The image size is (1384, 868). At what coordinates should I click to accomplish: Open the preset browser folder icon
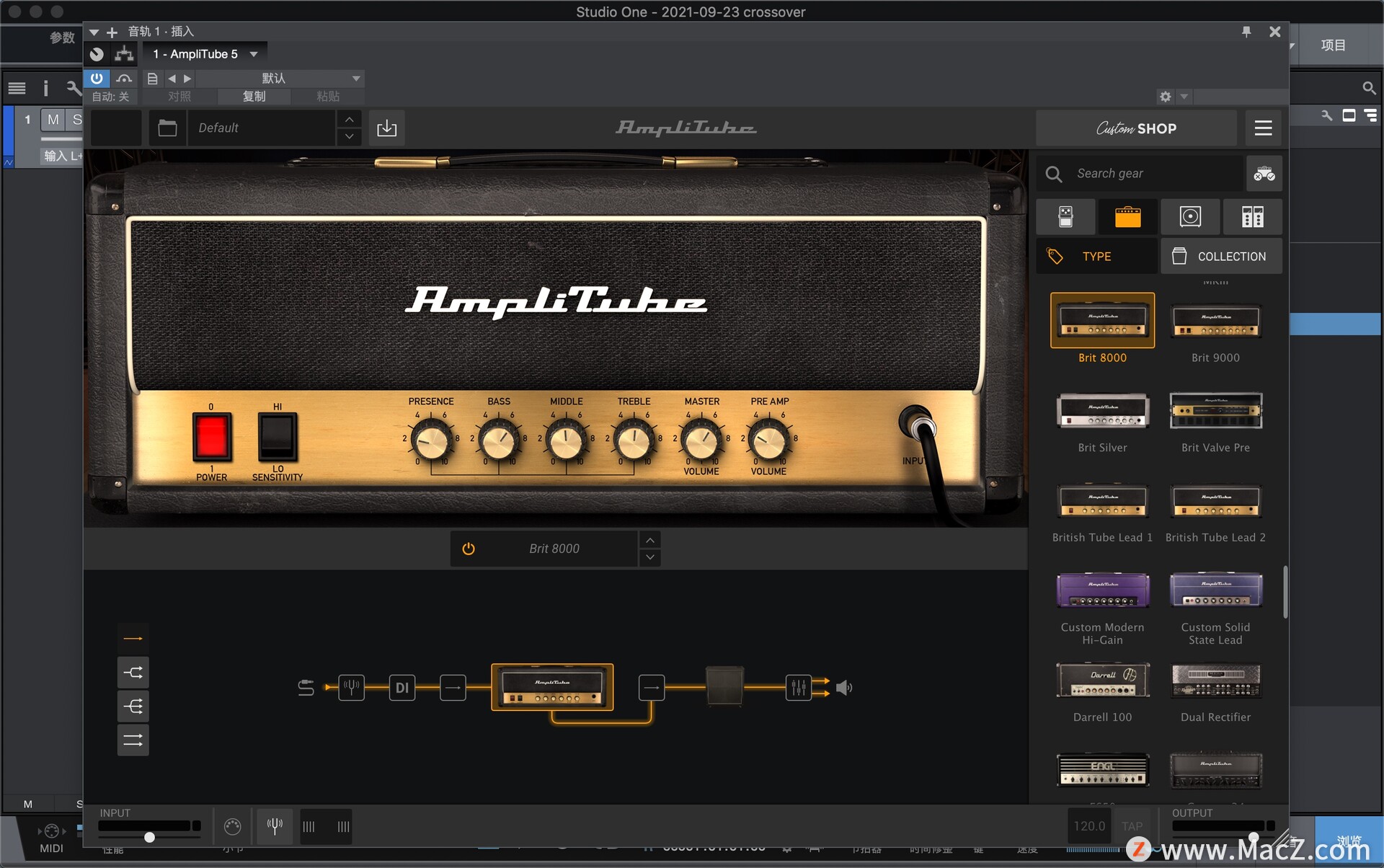coord(167,128)
